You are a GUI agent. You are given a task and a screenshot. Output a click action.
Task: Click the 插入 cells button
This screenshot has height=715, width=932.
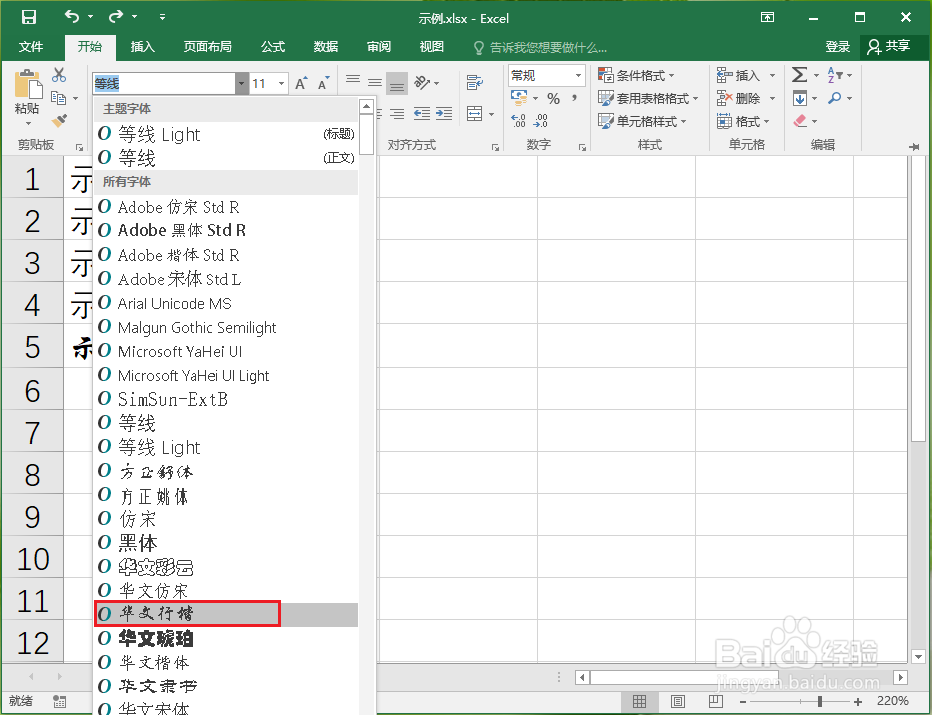[739, 75]
